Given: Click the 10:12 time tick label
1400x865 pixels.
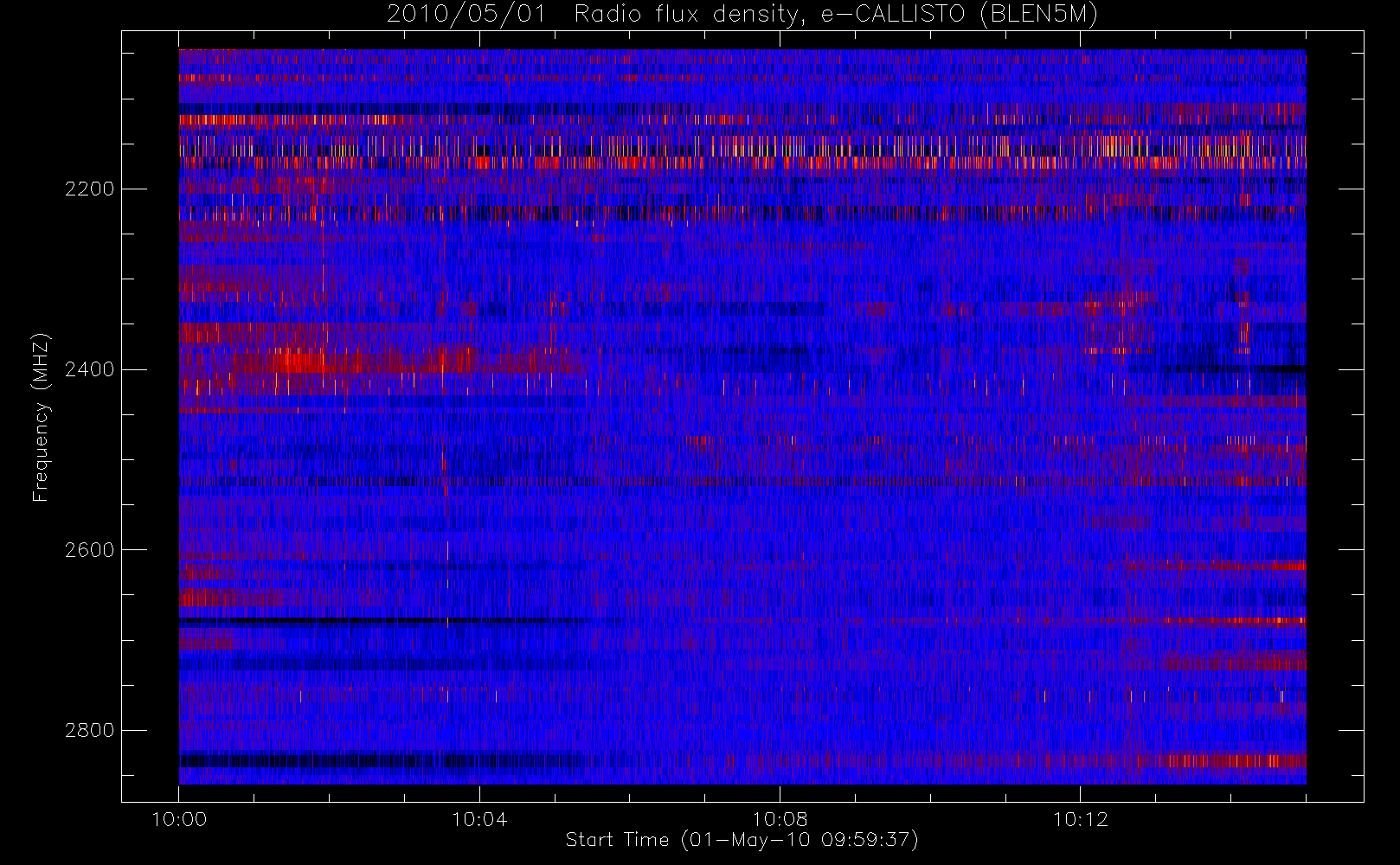Looking at the screenshot, I should 1080,819.
